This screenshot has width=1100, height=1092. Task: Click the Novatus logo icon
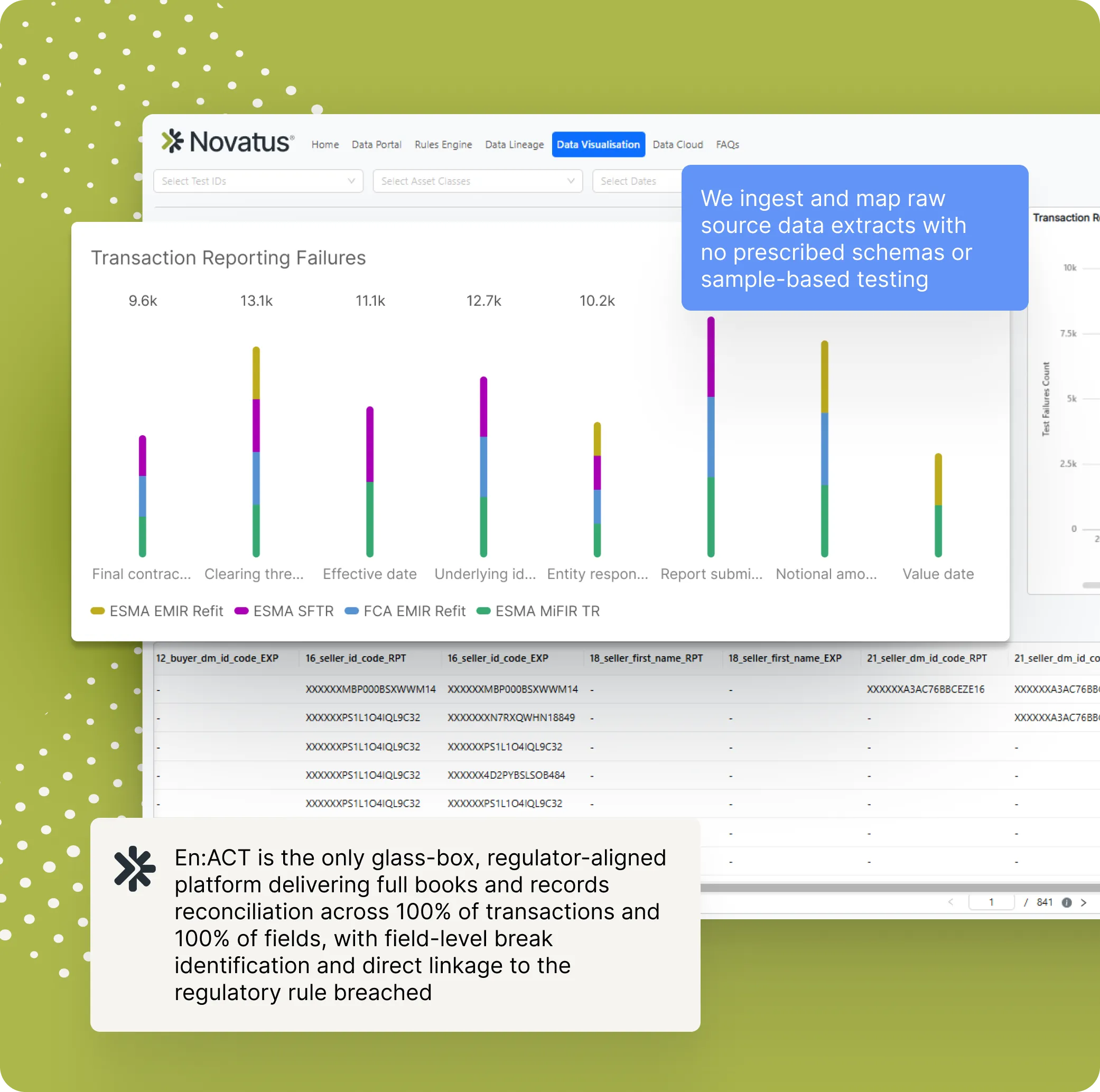[x=172, y=141]
